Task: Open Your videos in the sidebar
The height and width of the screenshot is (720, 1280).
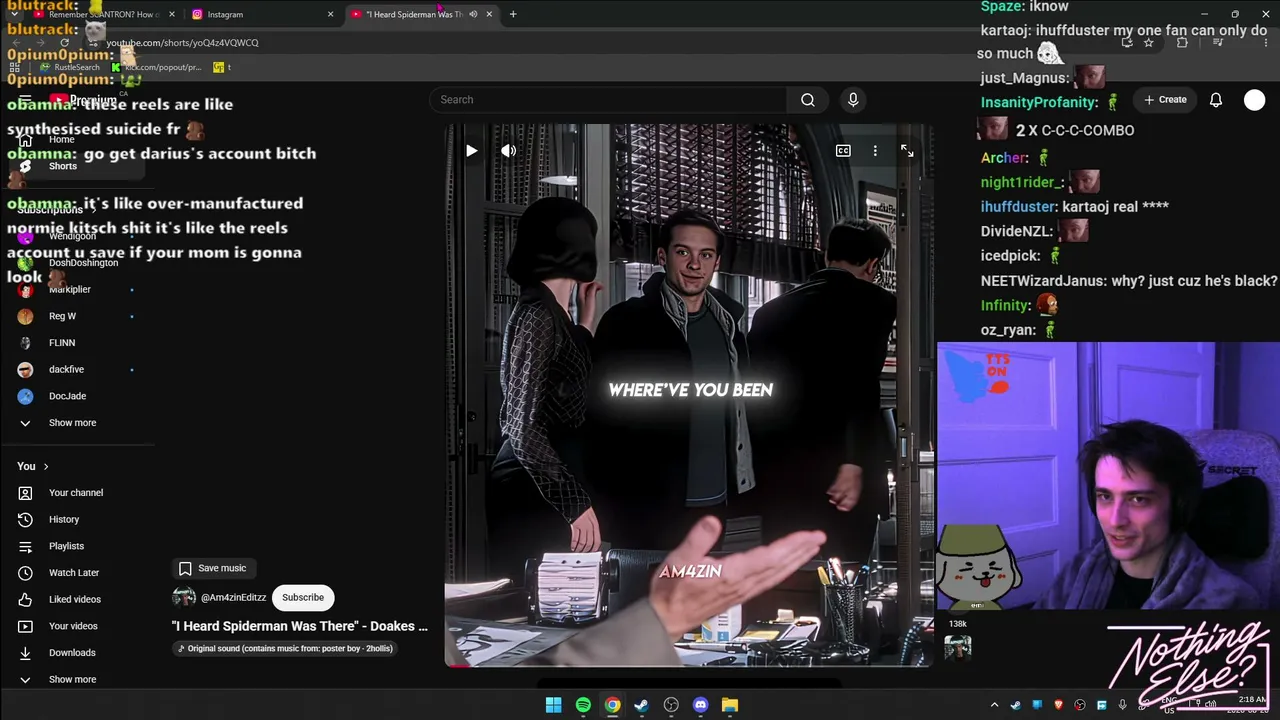Action: 77,626
